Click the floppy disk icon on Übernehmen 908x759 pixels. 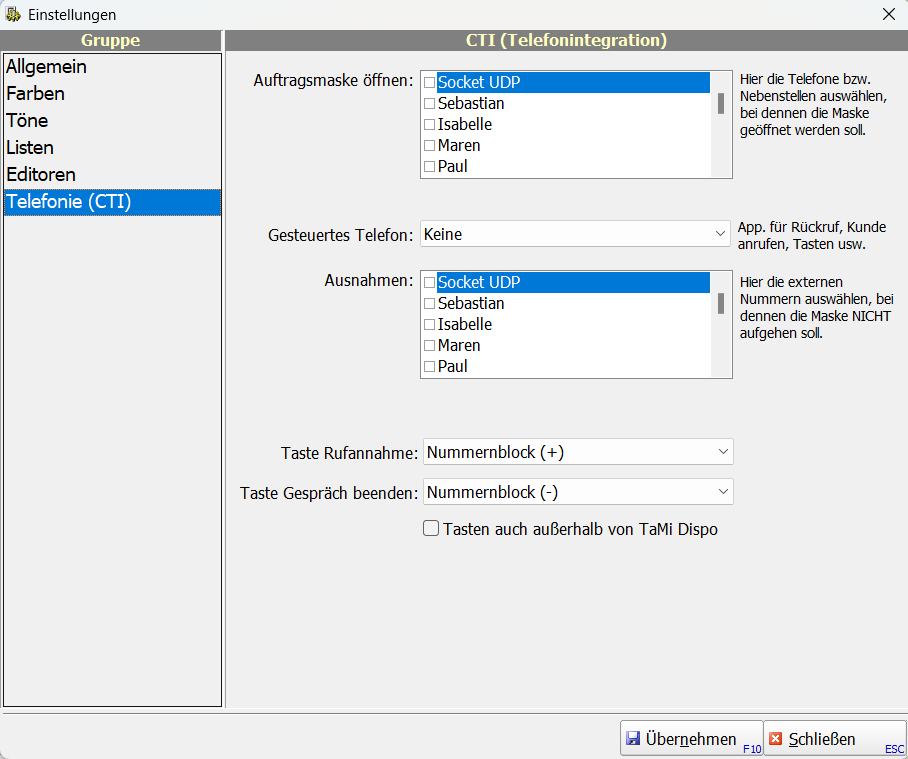tap(633, 740)
